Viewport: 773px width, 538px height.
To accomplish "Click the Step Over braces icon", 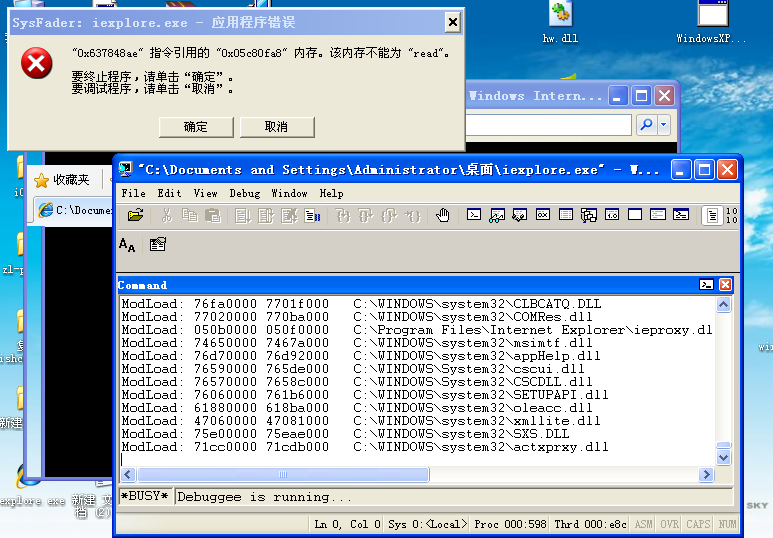I will (x=366, y=215).
